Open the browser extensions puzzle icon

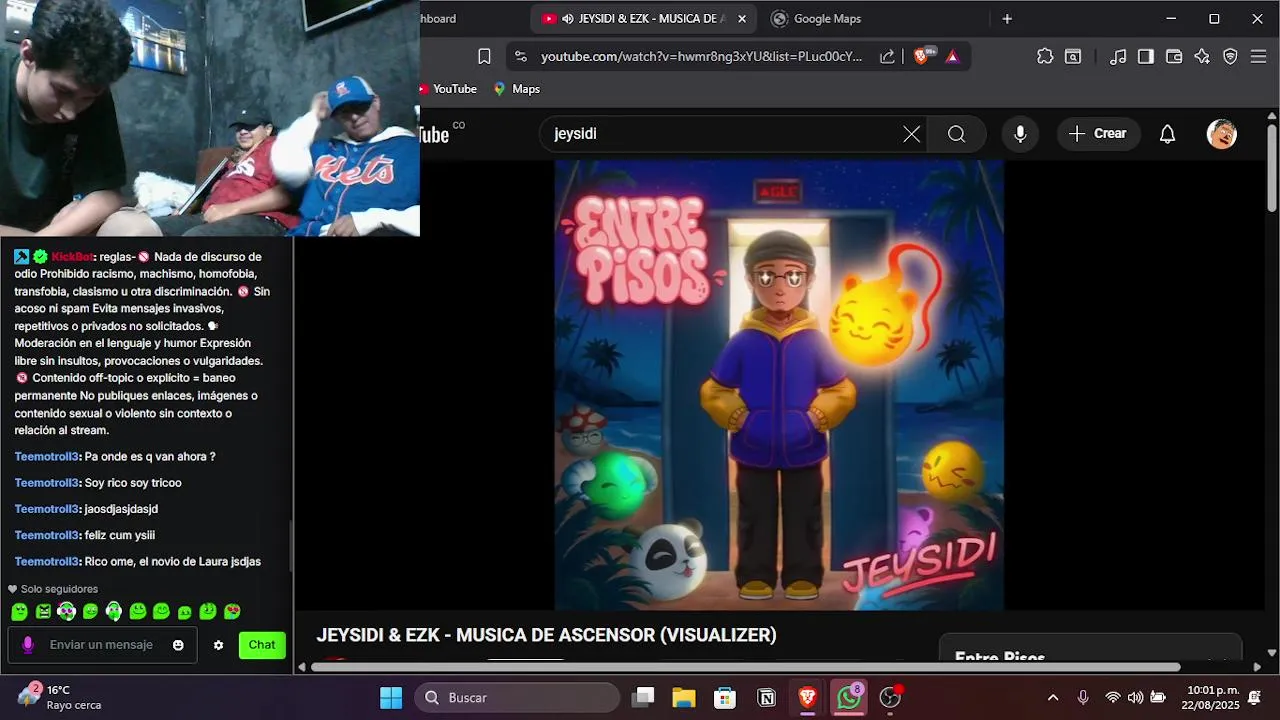[1045, 56]
